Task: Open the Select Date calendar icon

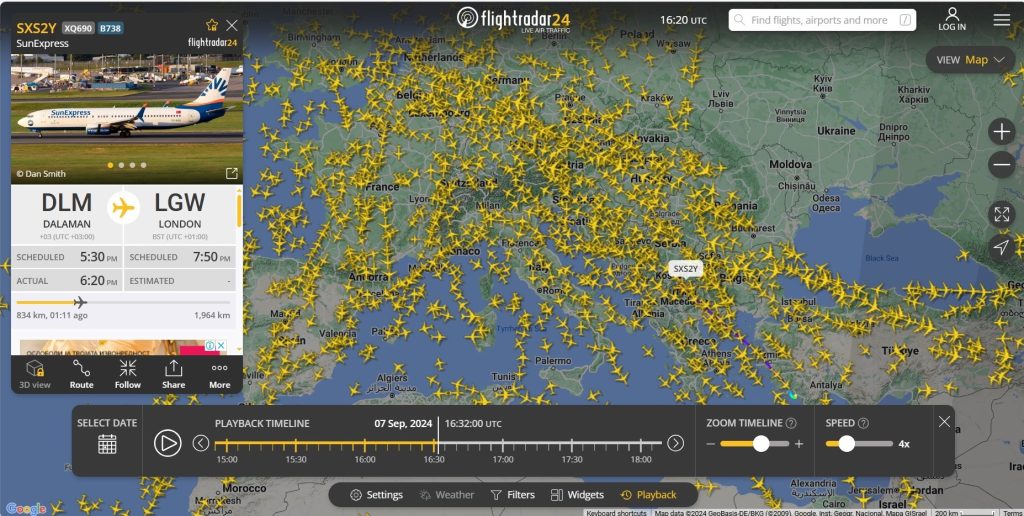Action: pos(107,444)
